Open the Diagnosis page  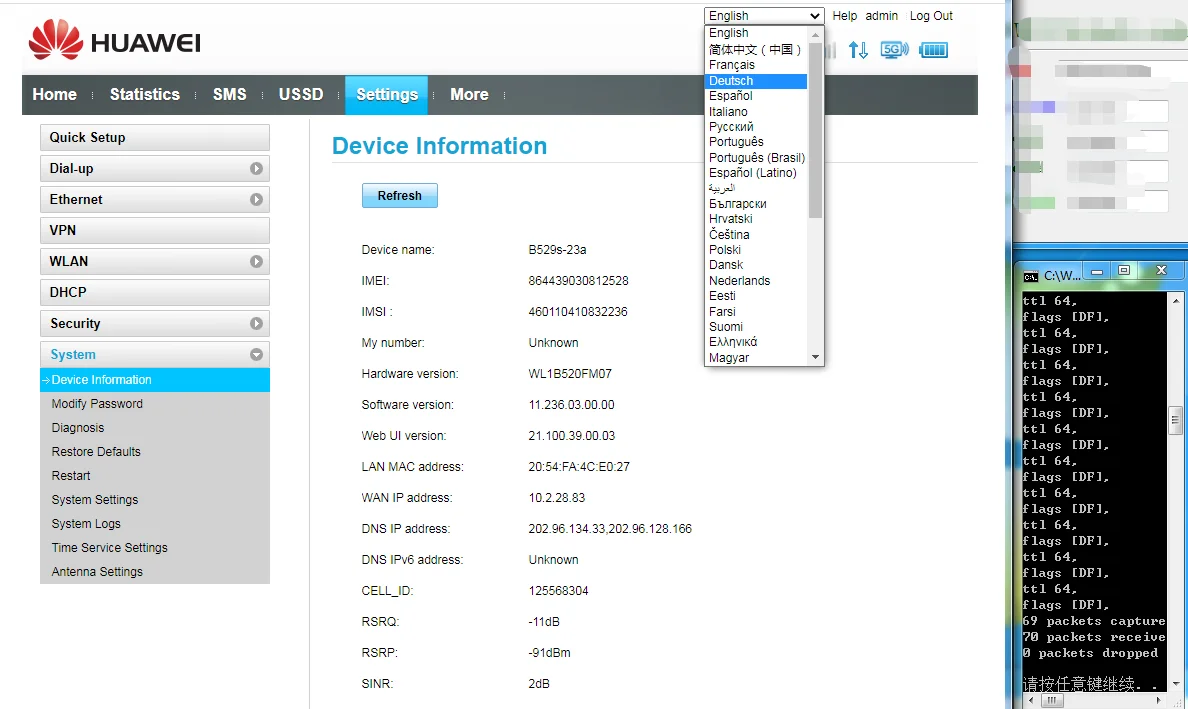point(78,428)
